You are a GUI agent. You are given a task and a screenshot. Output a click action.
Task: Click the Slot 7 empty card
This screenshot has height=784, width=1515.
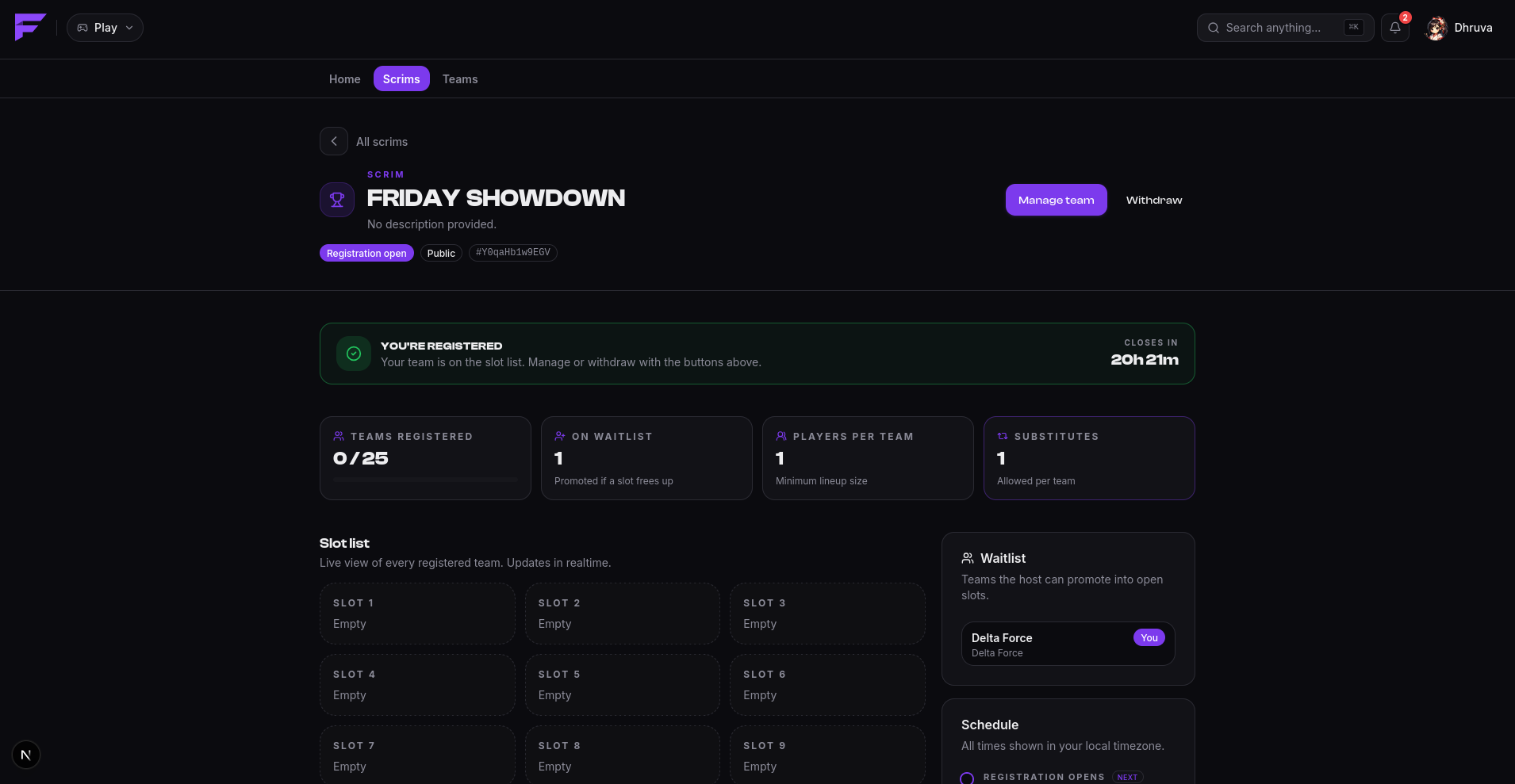pyautogui.click(x=417, y=755)
